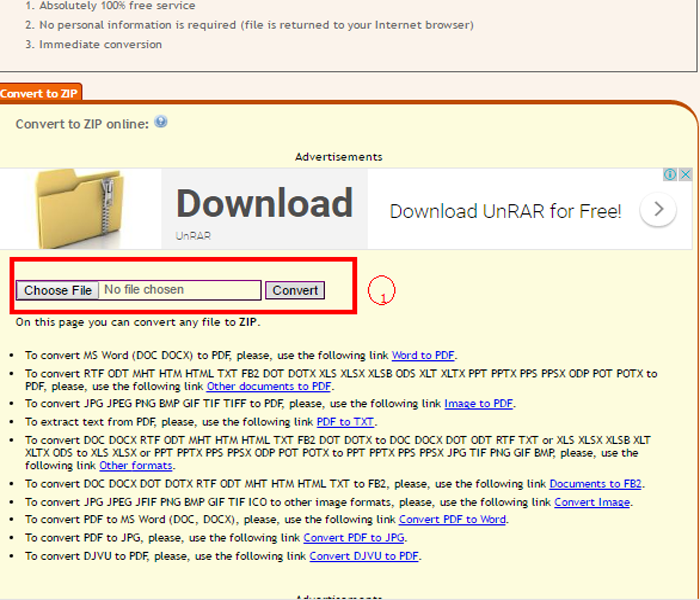Click the arrow button on the UnRAR ad
Screen dimensions: 700x600
[x=658, y=209]
